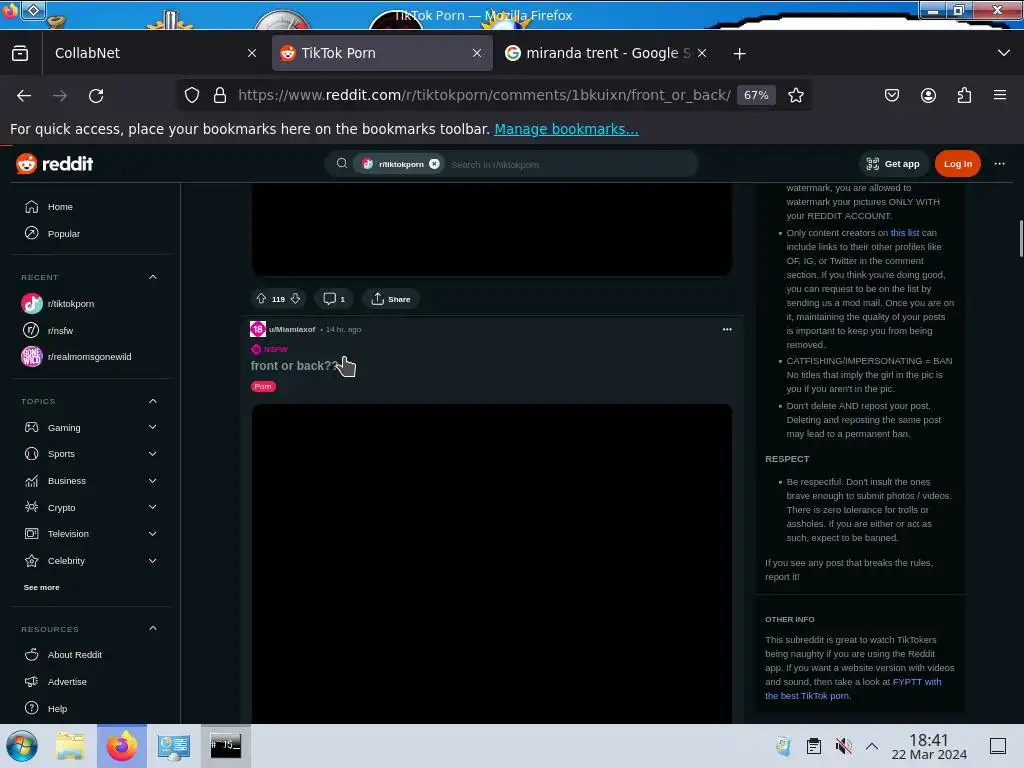Open the extensions puzzle icon
This screenshot has height=768, width=1024.
coord(964,95)
